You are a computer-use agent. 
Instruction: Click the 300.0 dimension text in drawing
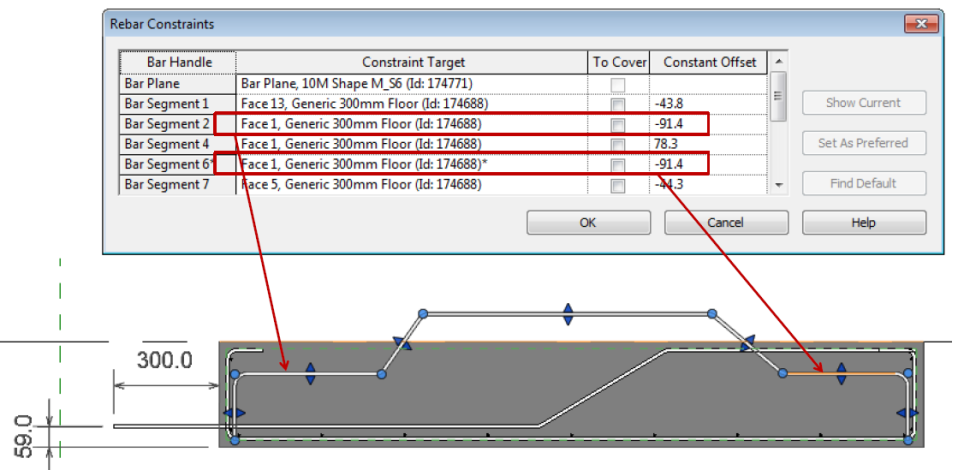click(x=165, y=360)
